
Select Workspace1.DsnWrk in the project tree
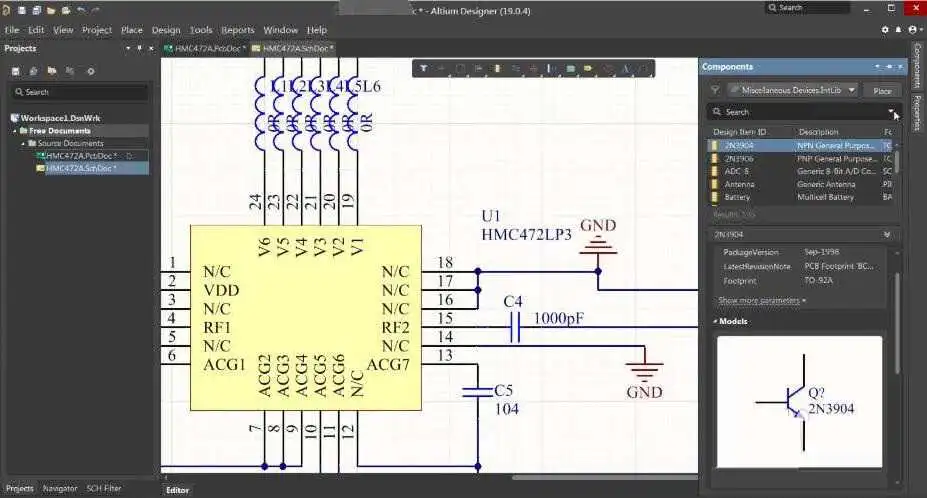(60, 118)
